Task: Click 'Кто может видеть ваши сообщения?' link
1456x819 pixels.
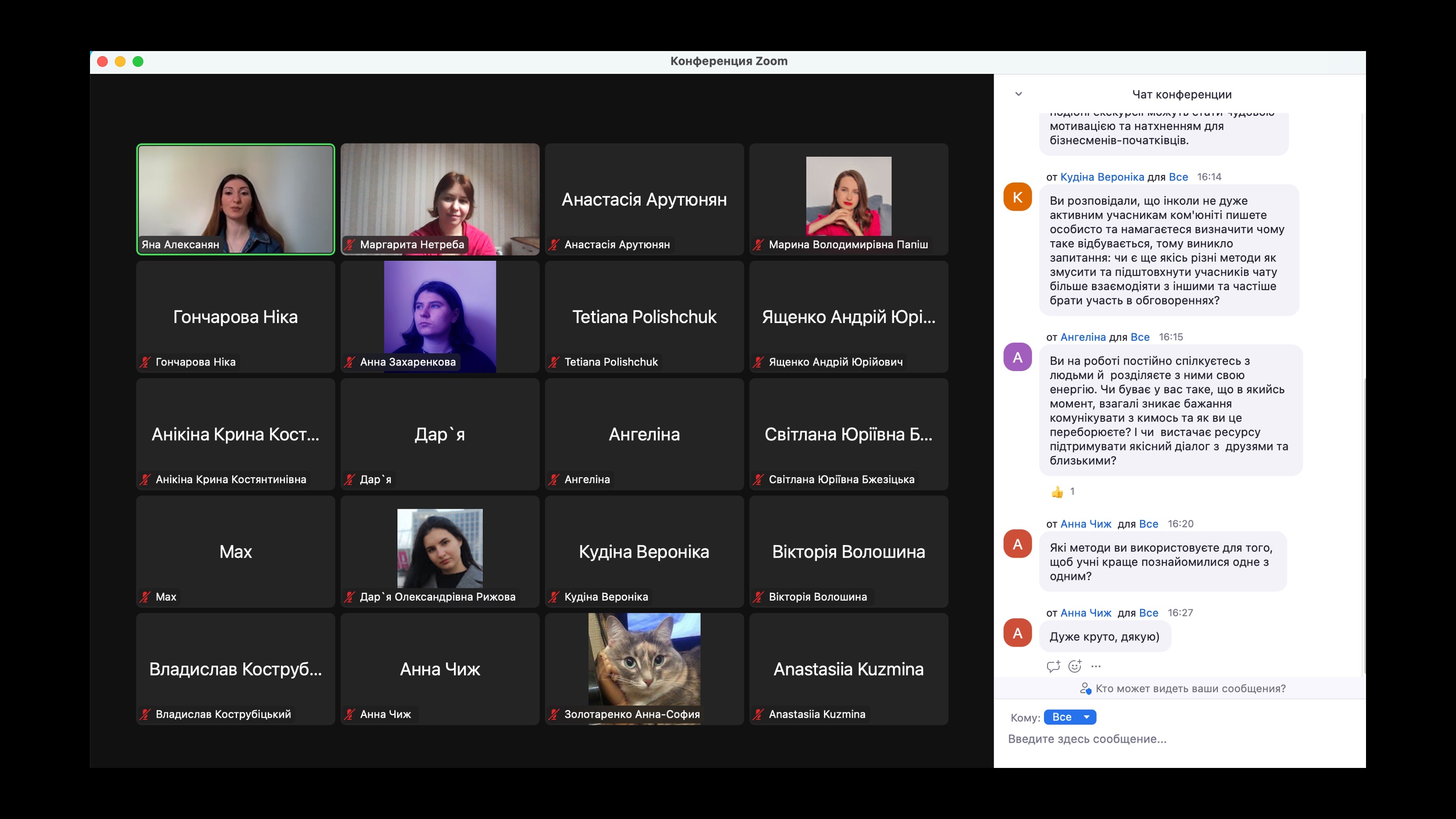Action: click(1191, 689)
